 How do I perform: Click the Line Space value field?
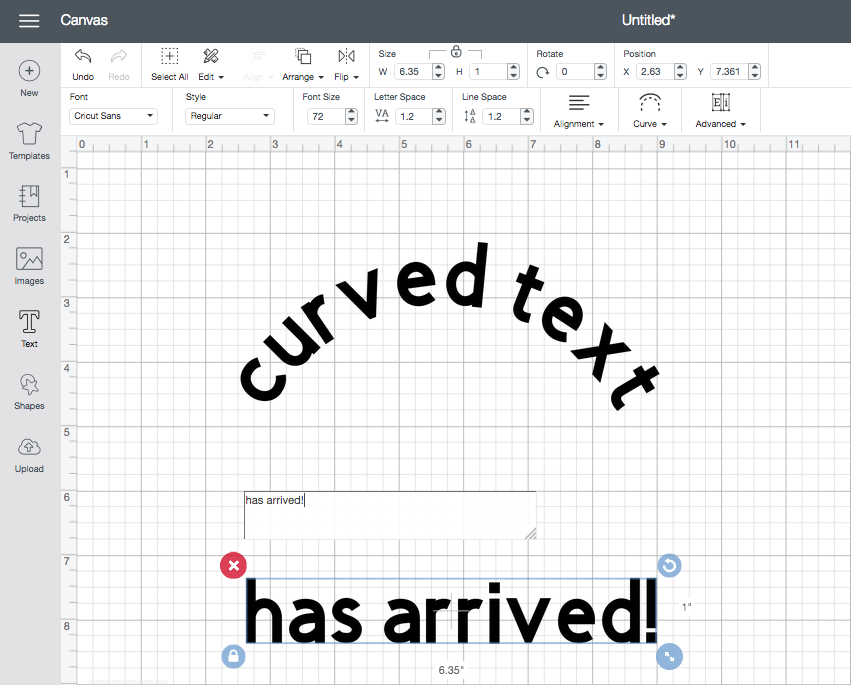click(x=501, y=117)
